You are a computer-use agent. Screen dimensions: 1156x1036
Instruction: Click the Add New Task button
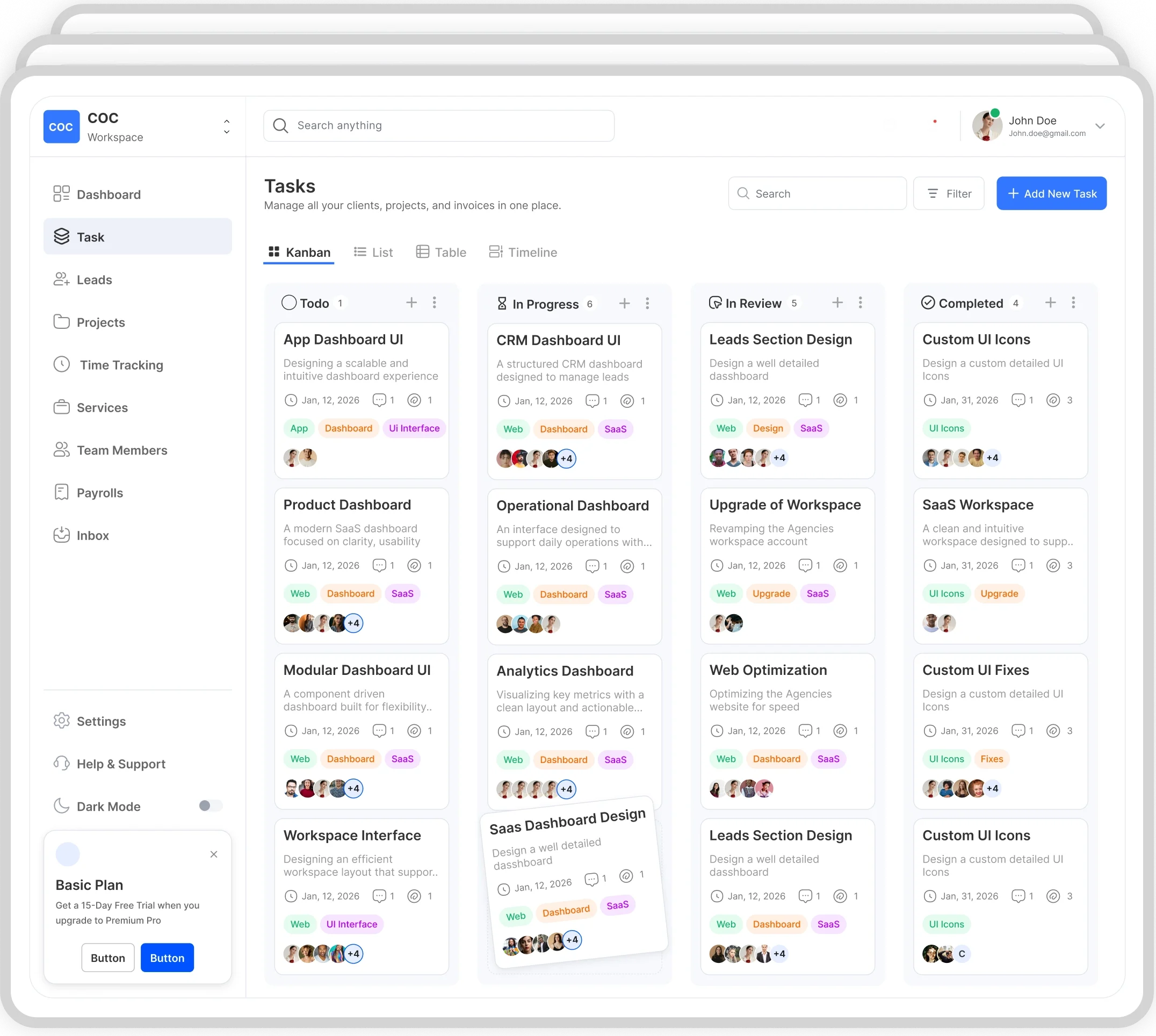point(1051,193)
